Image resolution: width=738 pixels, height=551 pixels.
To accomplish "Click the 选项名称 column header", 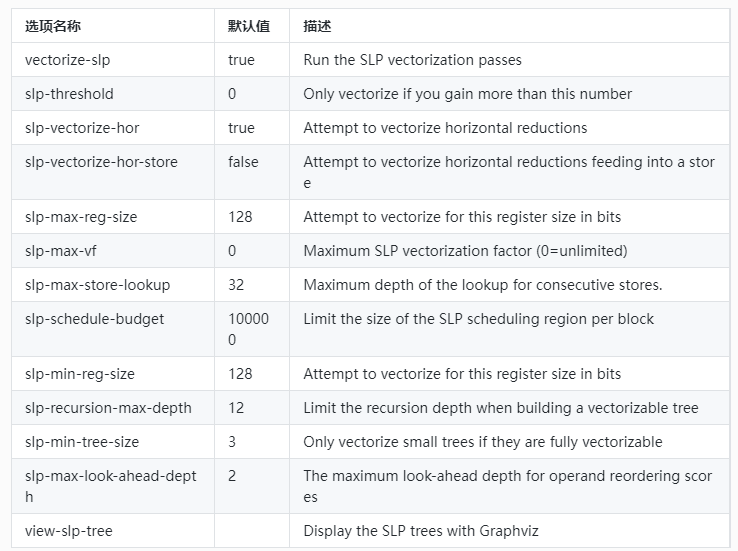I will click(x=53, y=26).
